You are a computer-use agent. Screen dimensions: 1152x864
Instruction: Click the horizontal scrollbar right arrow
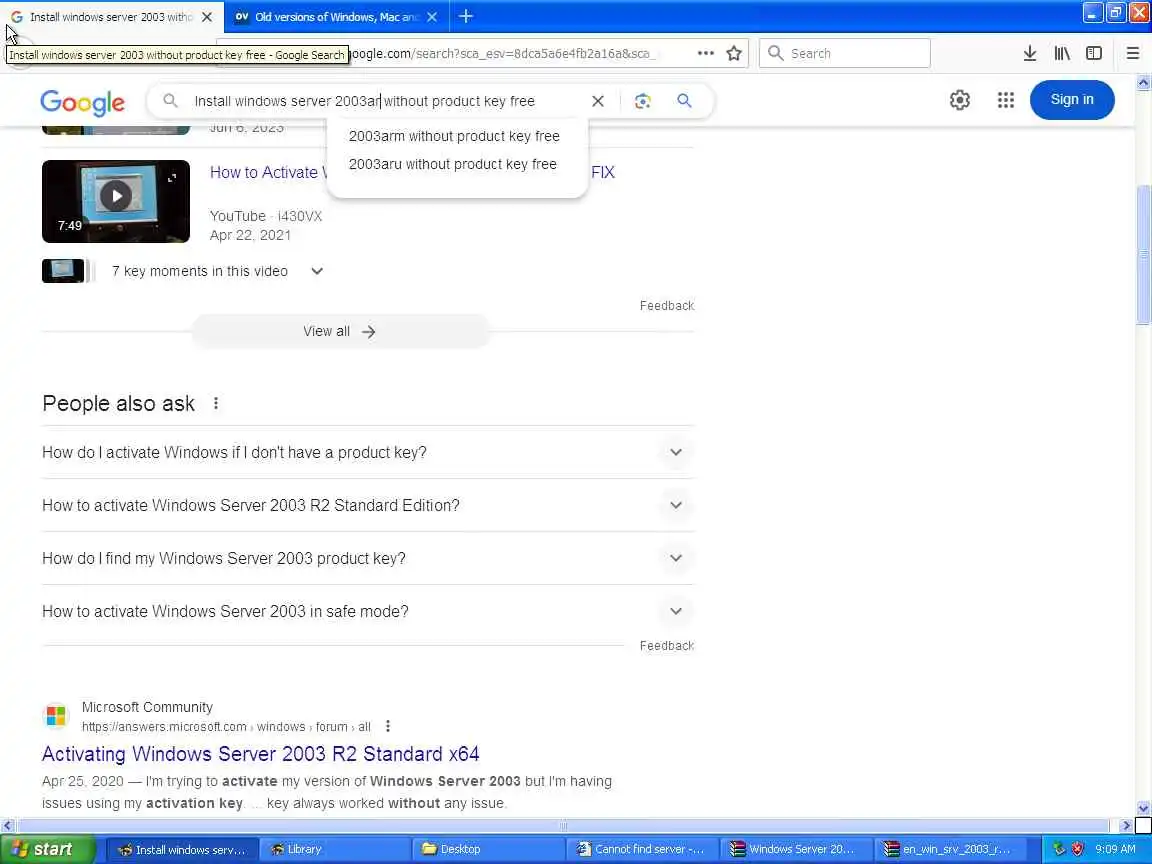(1126, 825)
